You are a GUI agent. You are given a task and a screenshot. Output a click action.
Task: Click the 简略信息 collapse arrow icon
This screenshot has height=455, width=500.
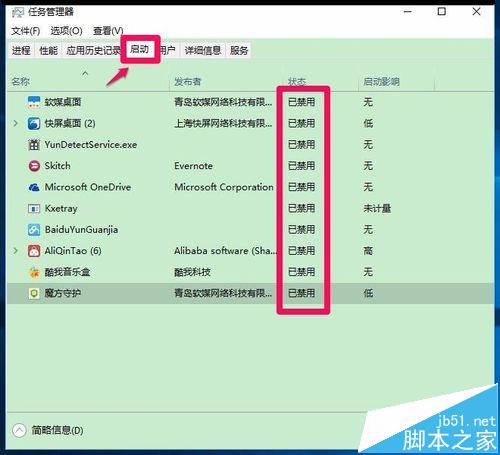pos(19,430)
